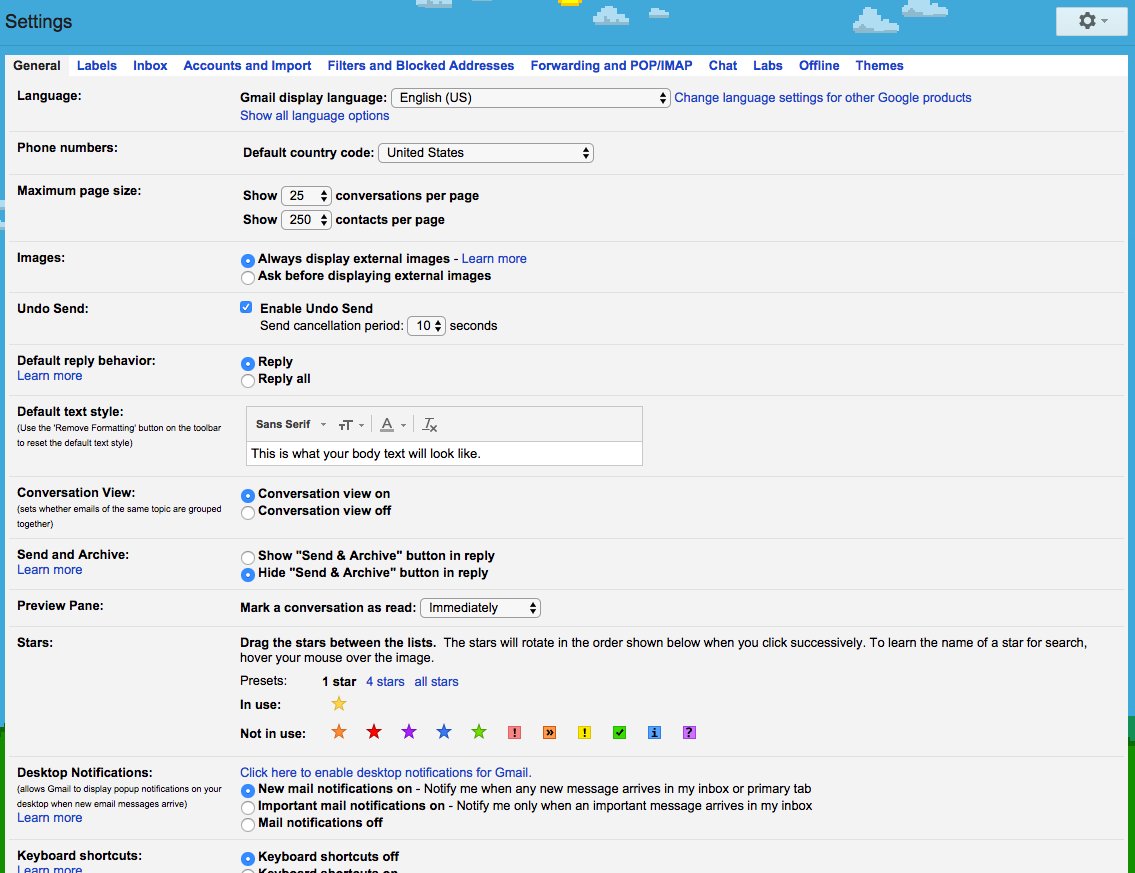The width and height of the screenshot is (1135, 873).
Task: Open Send cancellation period dropdown
Action: (426, 326)
